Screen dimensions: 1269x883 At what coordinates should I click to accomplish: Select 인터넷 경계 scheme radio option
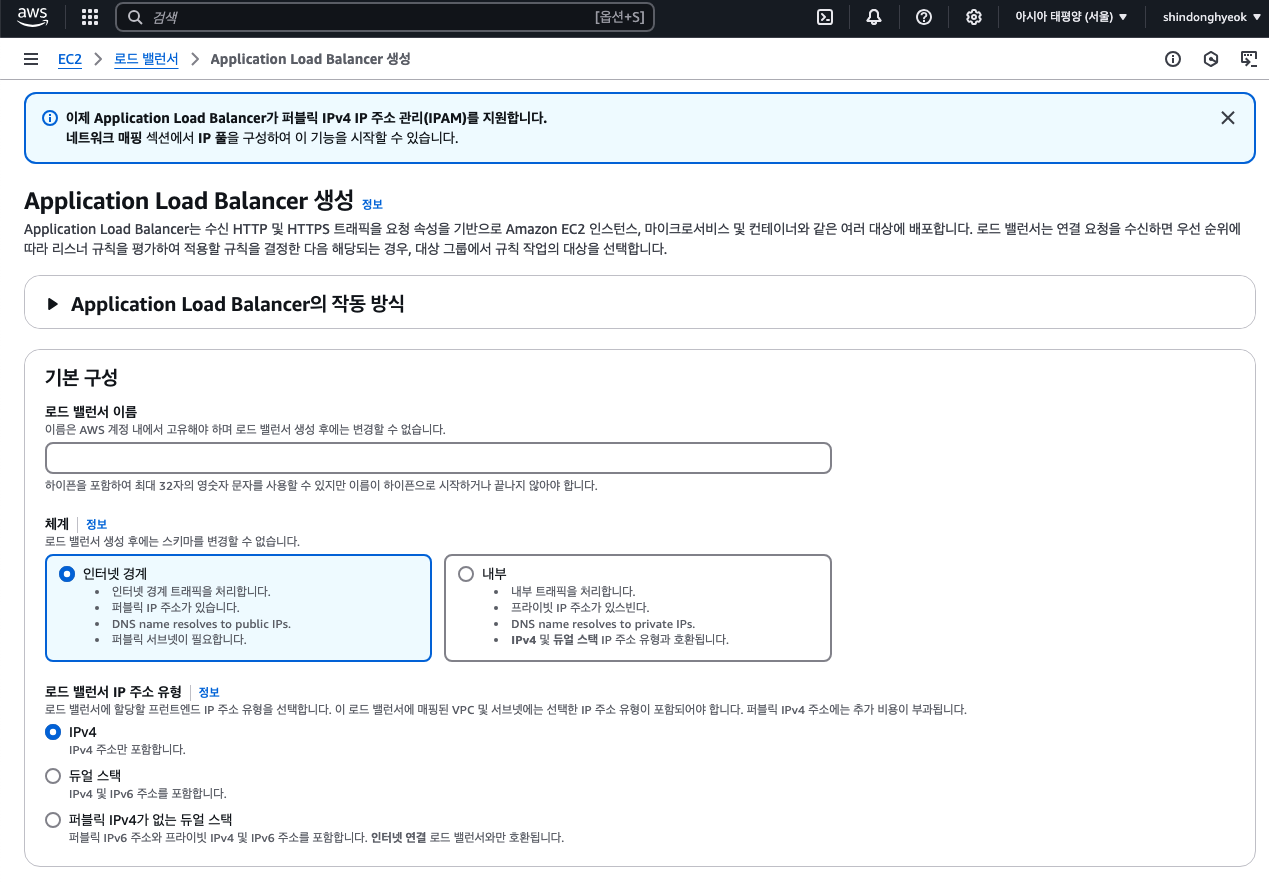click(x=67, y=574)
